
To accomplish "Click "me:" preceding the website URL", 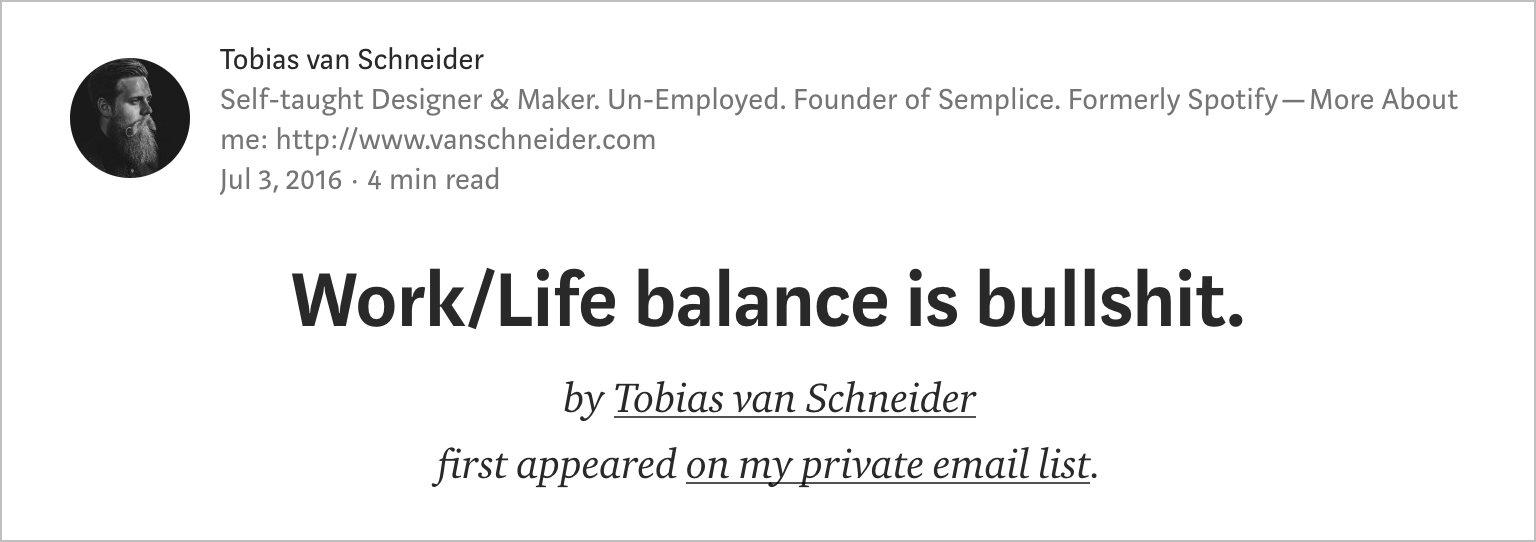I will (244, 140).
